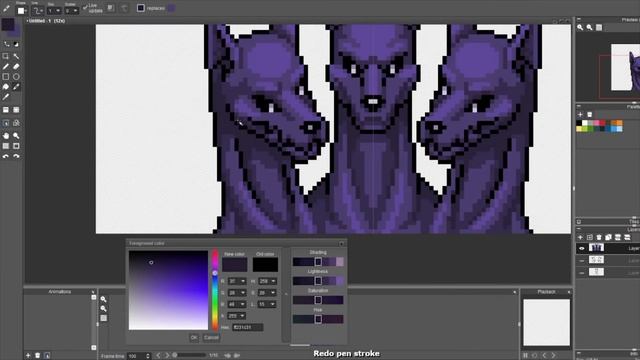Show the second layer via its visibility toggle
The height and width of the screenshot is (360, 640).
pyautogui.click(x=582, y=260)
